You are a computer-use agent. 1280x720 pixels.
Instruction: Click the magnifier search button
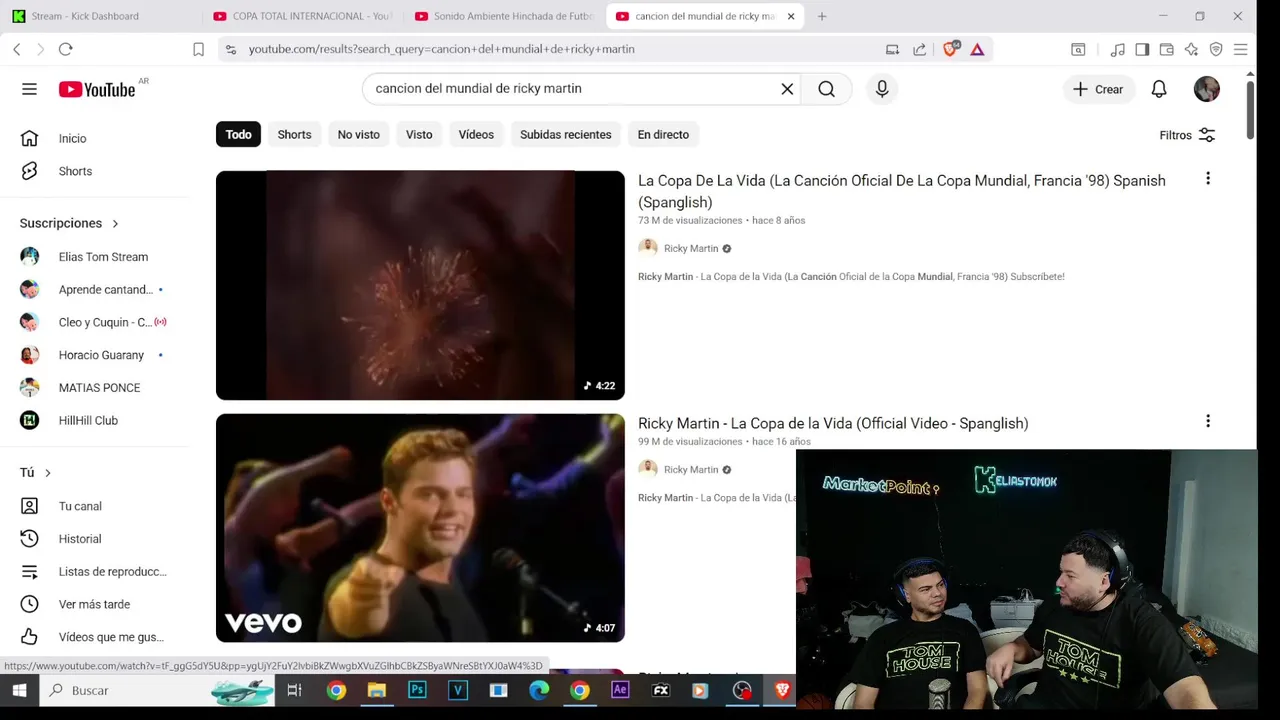point(826,89)
